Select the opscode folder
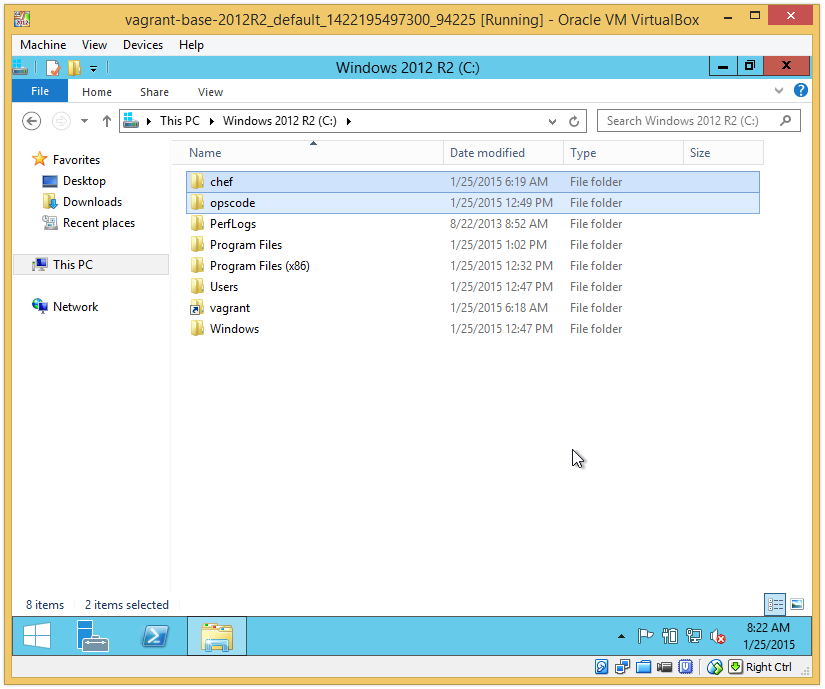This screenshot has width=825, height=689. [472, 203]
